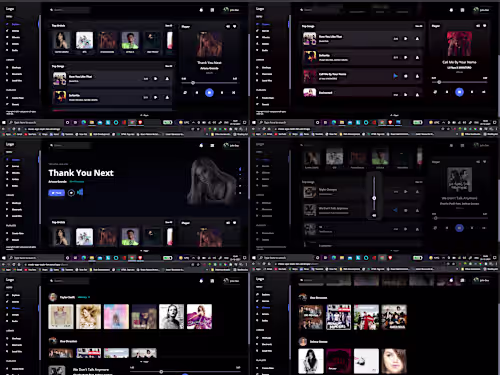
Task: Click See all link beside the Call Me By Your Name player
Action: pyautogui.click(x=418, y=26)
